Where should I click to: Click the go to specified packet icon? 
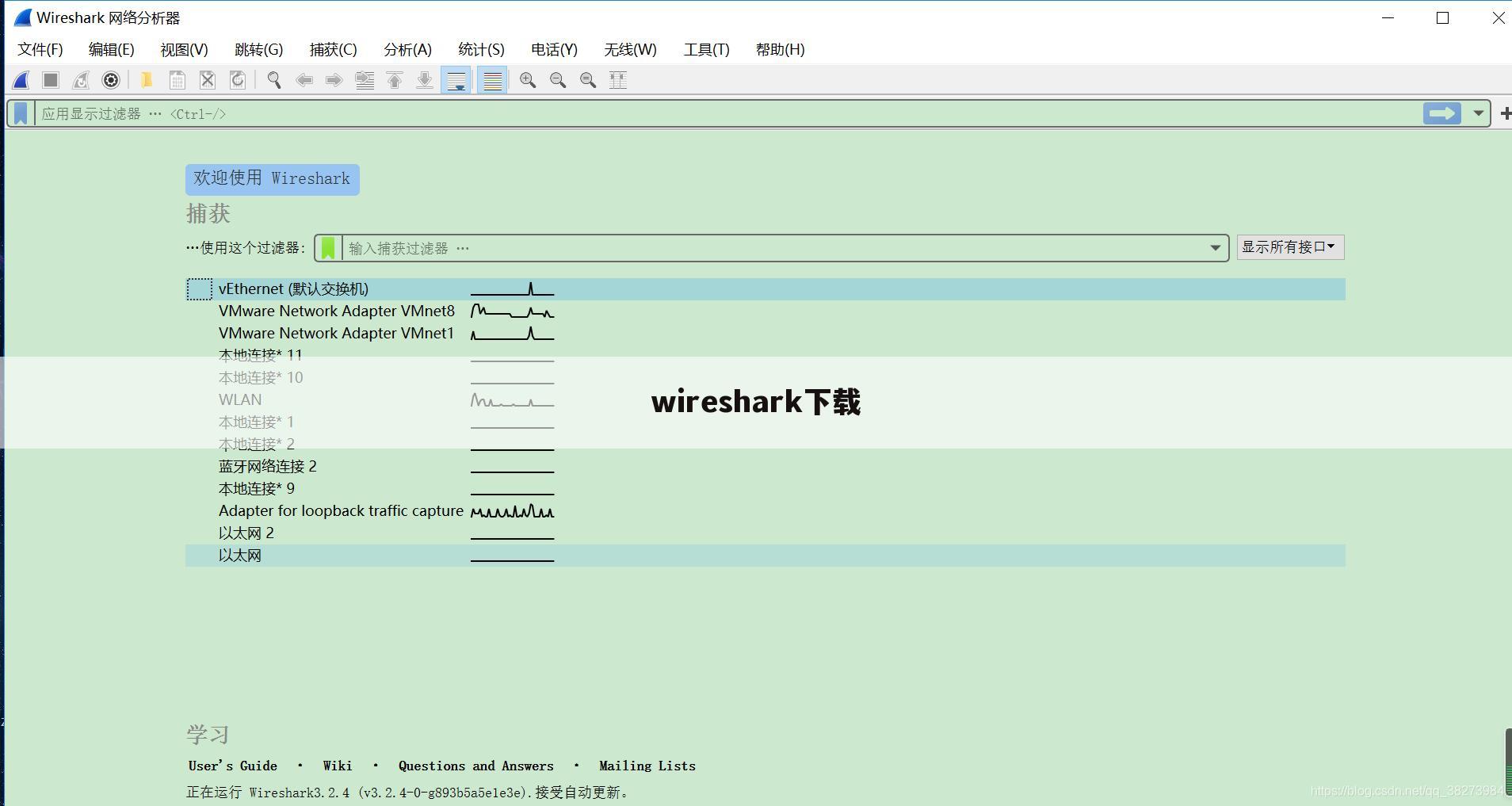(365, 80)
